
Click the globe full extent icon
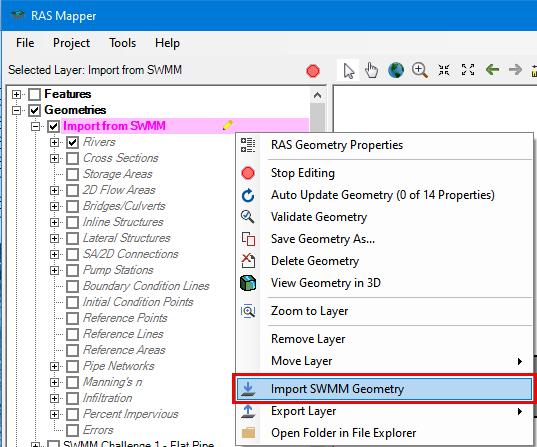point(396,70)
